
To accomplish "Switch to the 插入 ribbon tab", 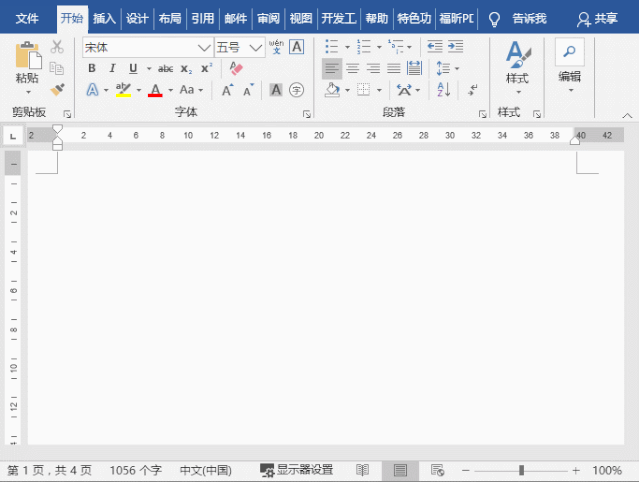I will pos(104,18).
